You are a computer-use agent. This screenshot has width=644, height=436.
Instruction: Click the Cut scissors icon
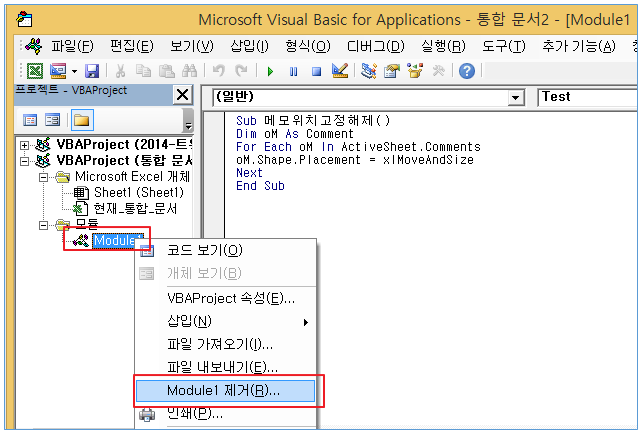point(120,71)
